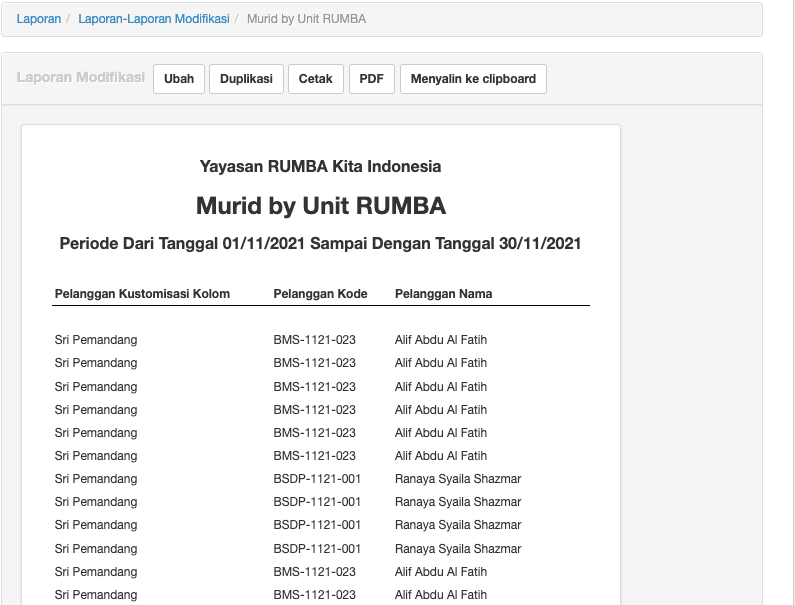Viewport: 795px width, 605px height.
Task: Click Murid by Unit RUMBA breadcrumb text
Action: tap(306, 19)
